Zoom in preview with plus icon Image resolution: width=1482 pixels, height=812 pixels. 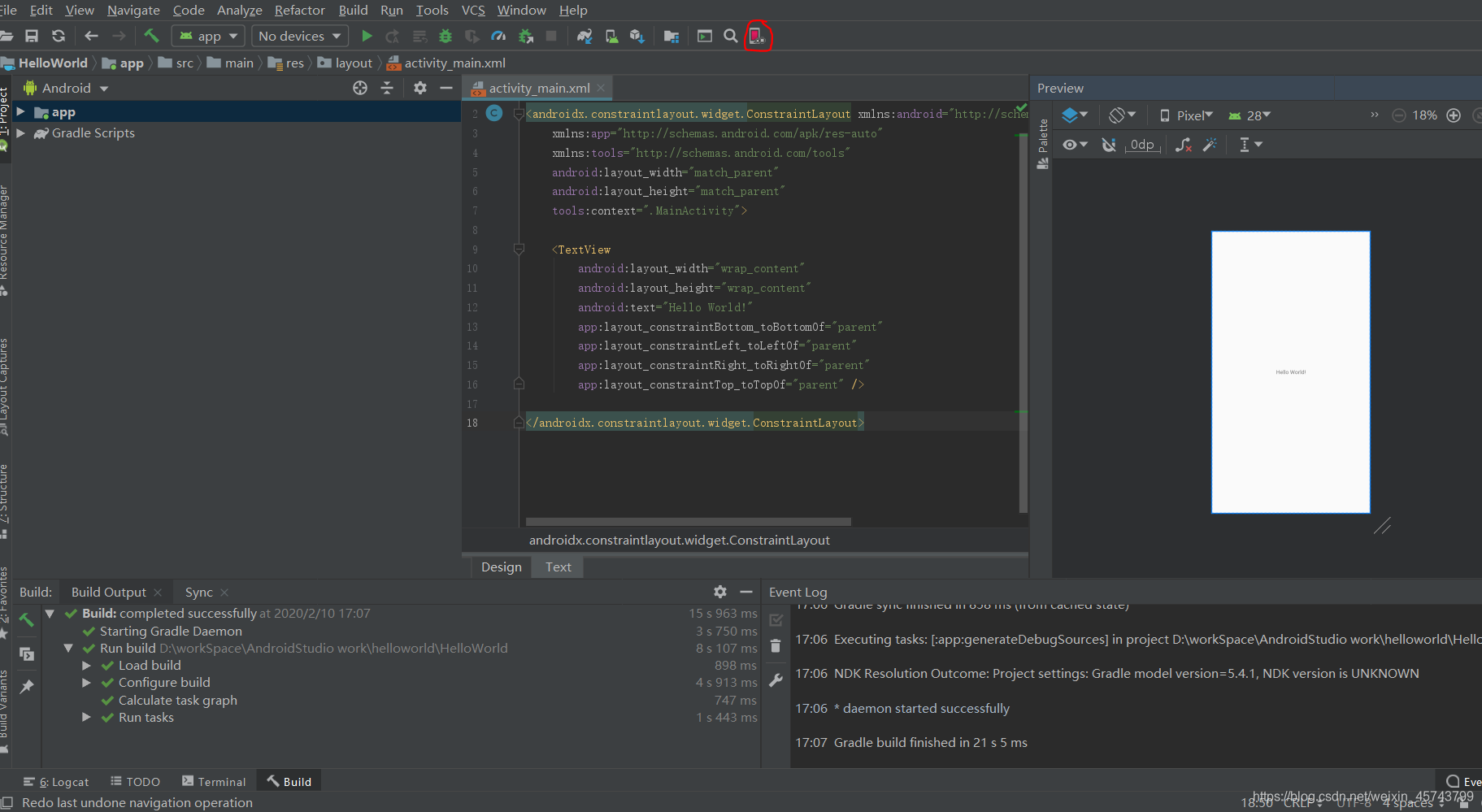(x=1454, y=115)
